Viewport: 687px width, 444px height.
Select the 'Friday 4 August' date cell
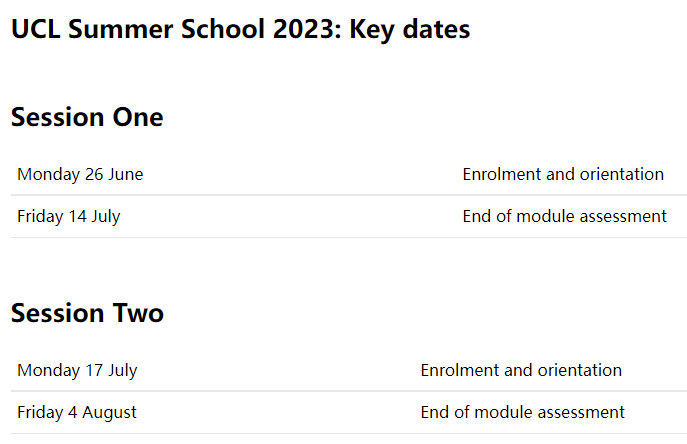point(77,412)
